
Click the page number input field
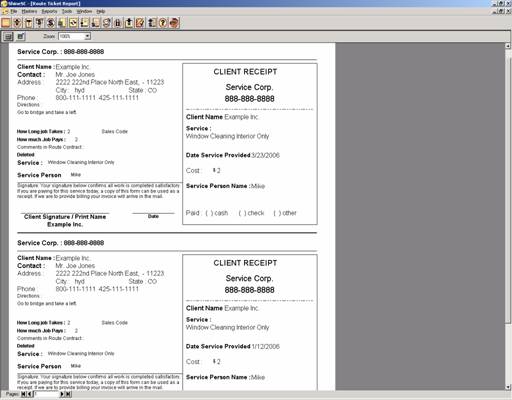tap(46, 394)
